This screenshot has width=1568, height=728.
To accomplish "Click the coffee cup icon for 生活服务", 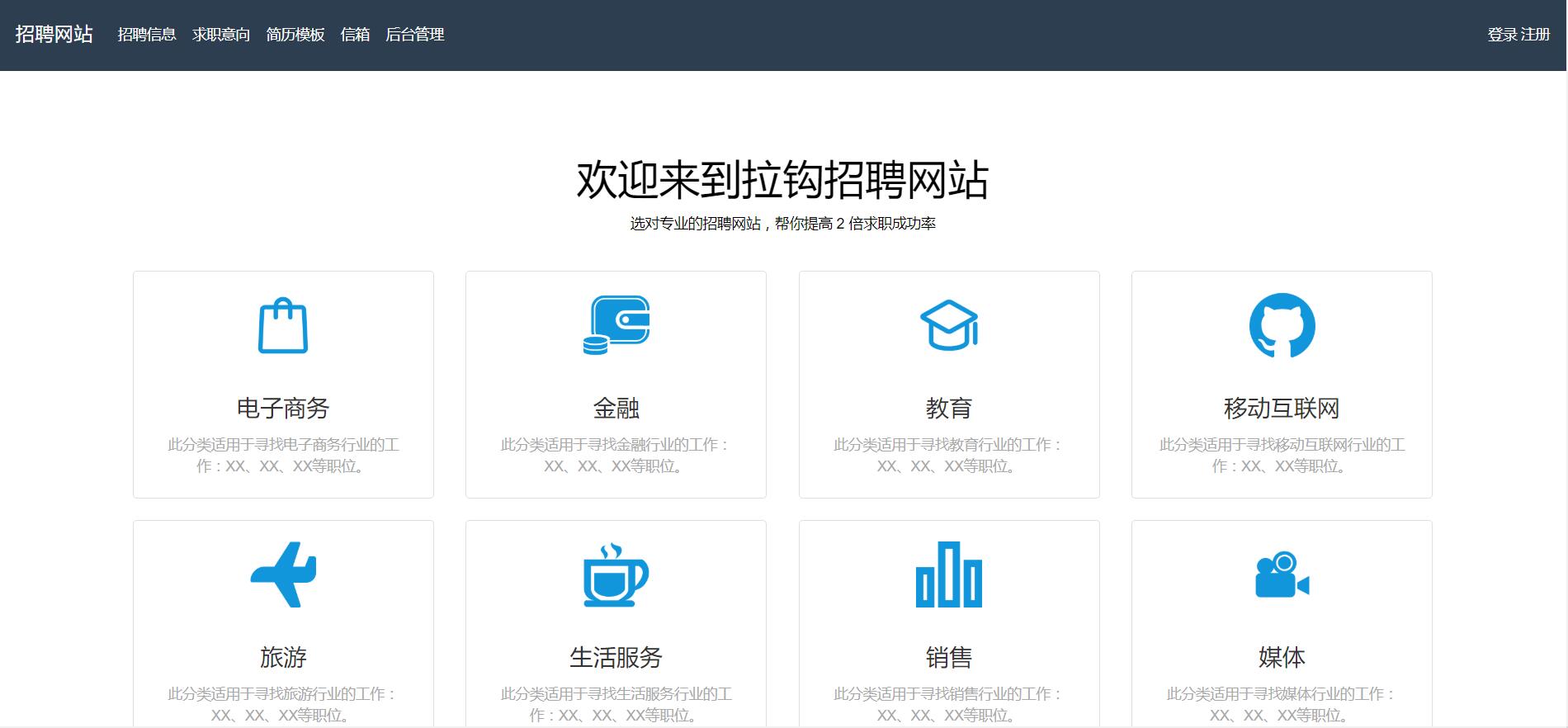I will (x=616, y=574).
